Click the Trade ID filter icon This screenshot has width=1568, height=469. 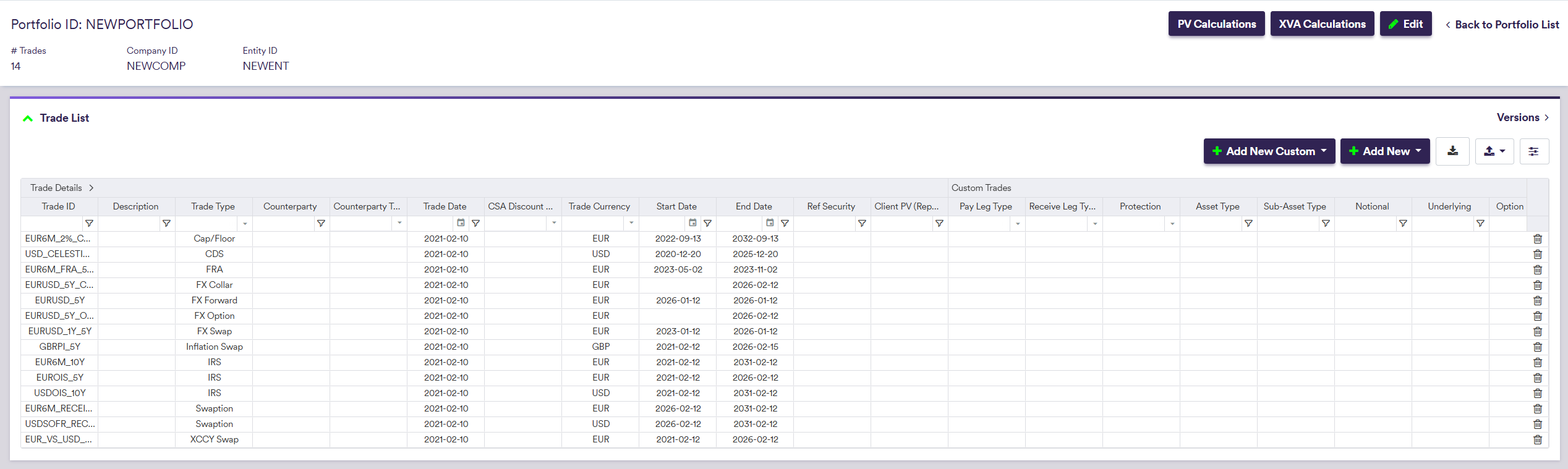(x=89, y=223)
